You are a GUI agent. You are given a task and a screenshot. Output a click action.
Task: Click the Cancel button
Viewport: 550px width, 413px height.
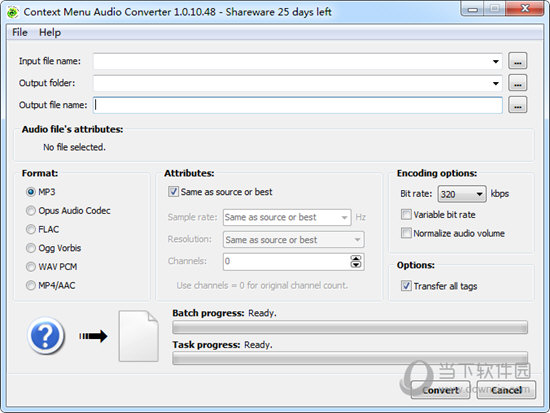(x=506, y=390)
